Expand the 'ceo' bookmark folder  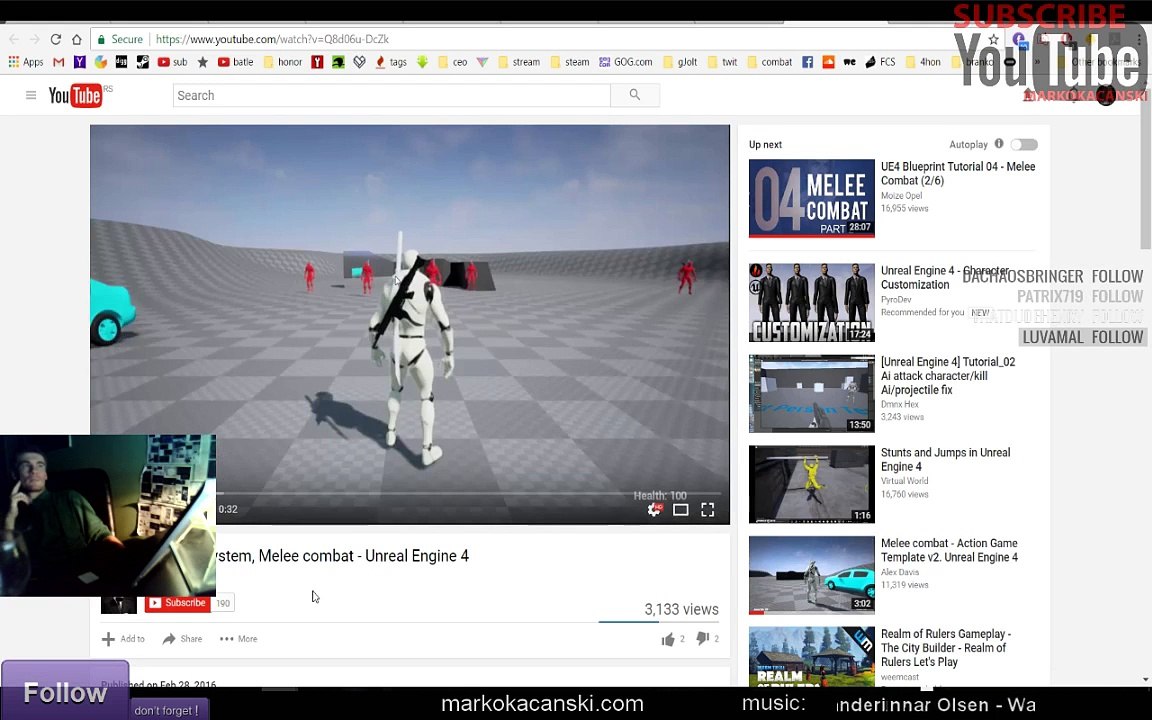[453, 62]
